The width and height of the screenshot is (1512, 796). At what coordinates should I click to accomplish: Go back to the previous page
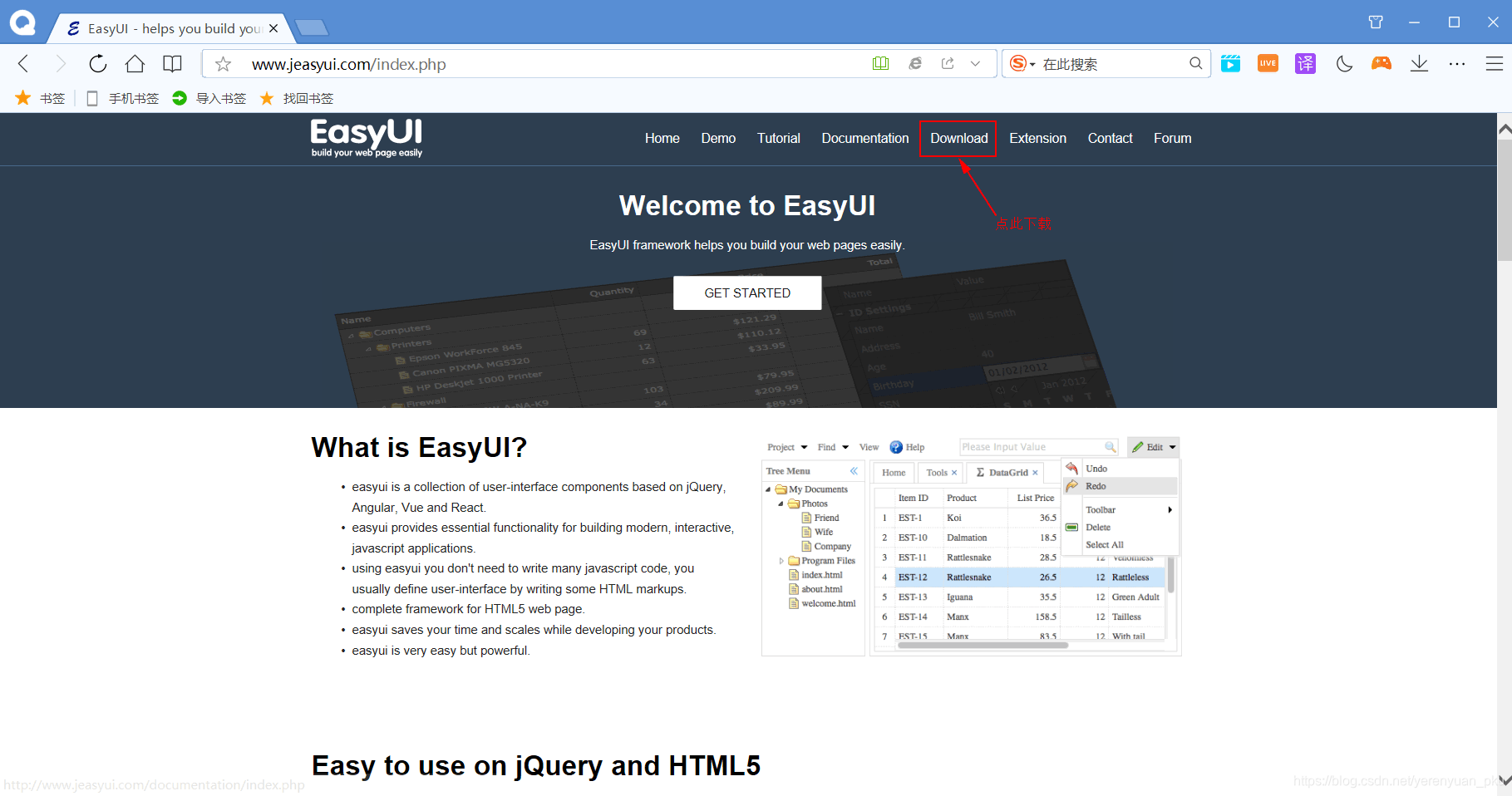tap(23, 63)
